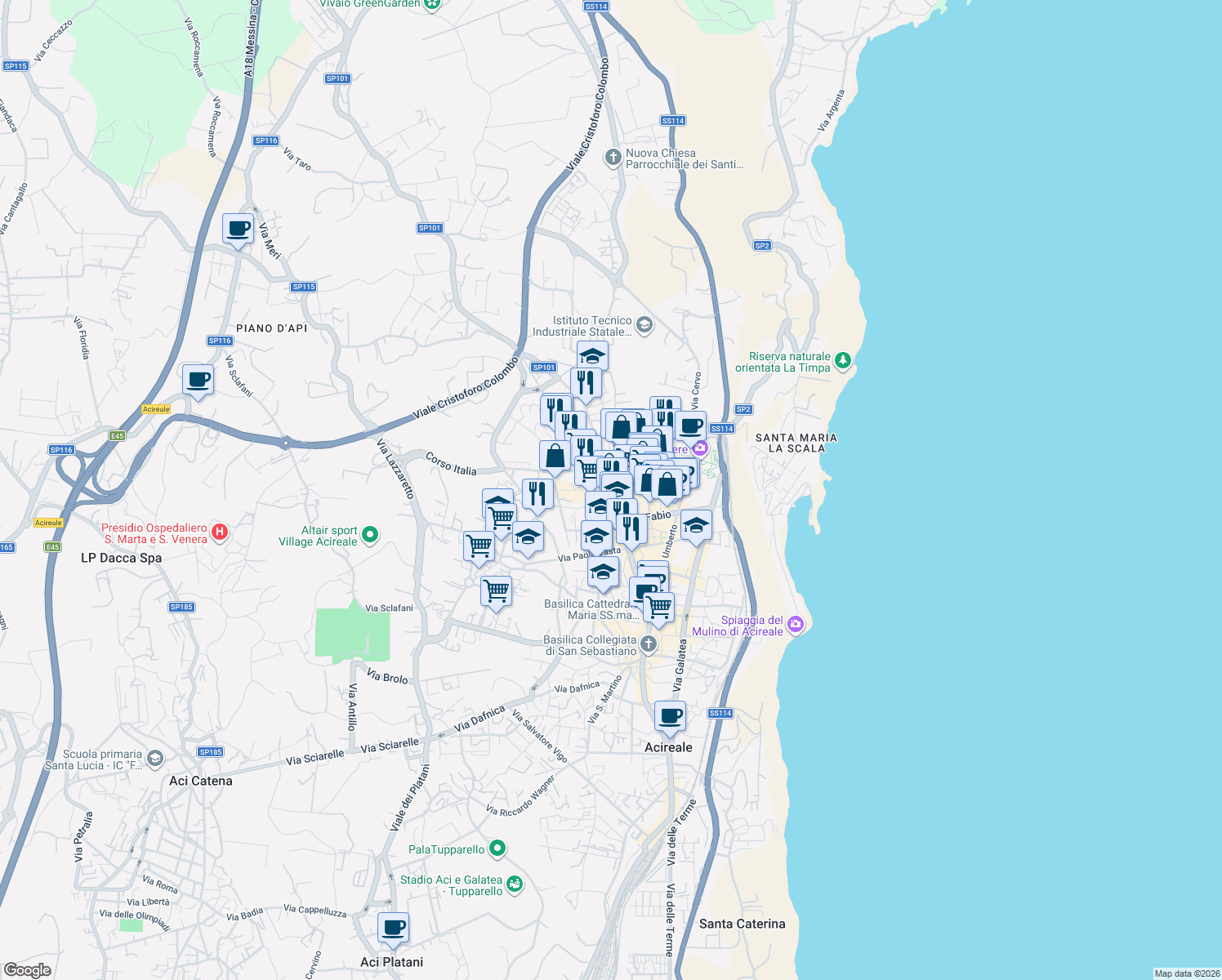Click the Nuova Chiesa Parrocchiale dei Santi label
The height and width of the screenshot is (980, 1222).
(x=685, y=158)
